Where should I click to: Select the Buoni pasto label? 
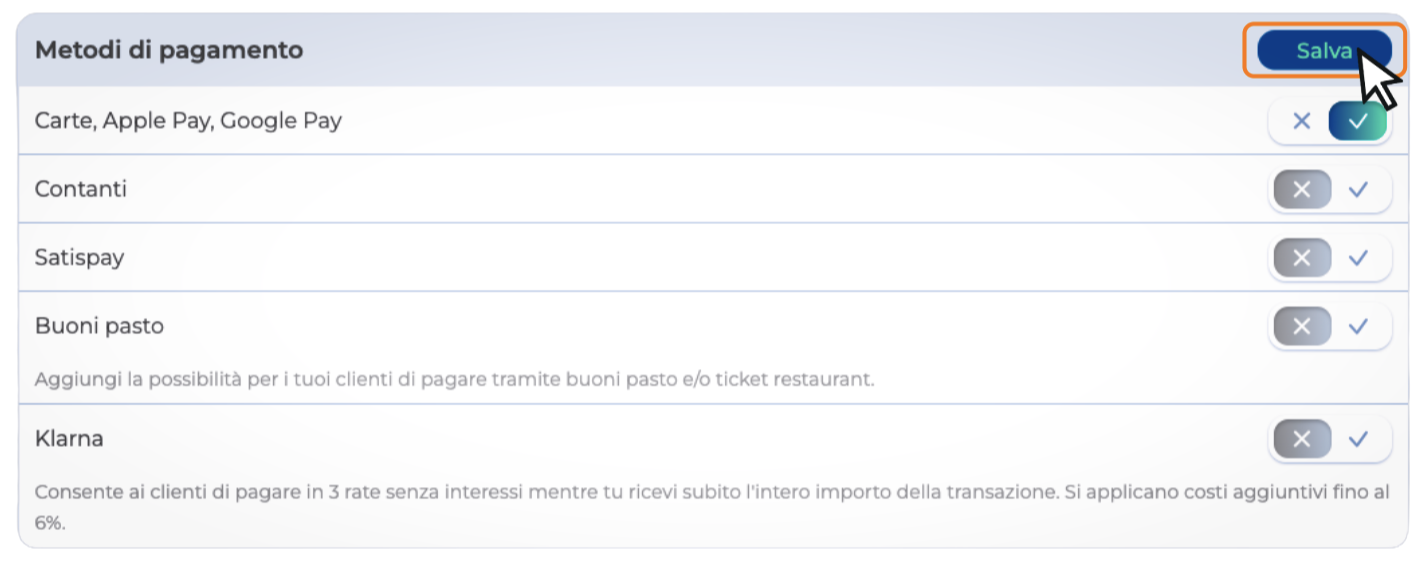pyautogui.click(x=99, y=326)
